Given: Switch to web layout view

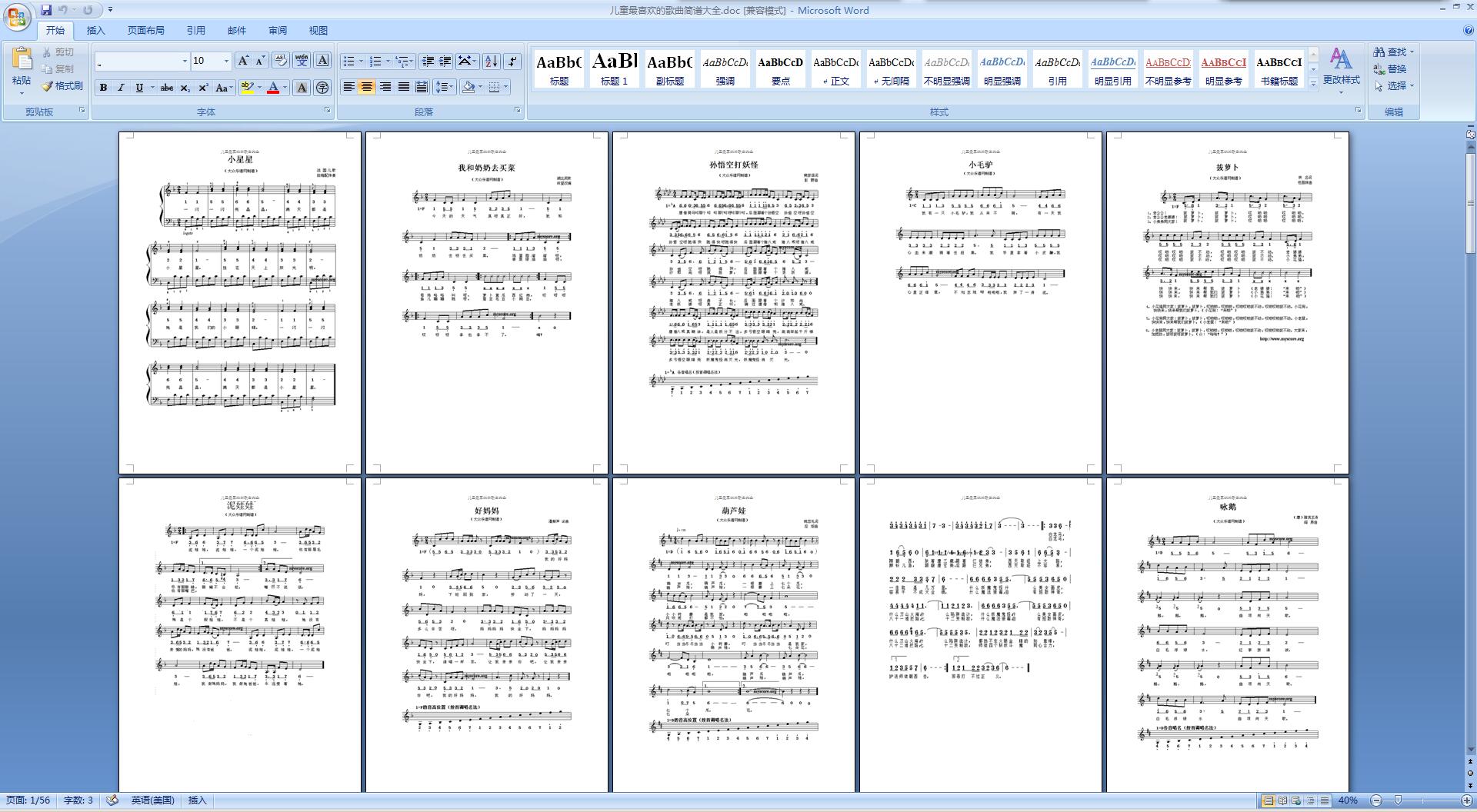Looking at the screenshot, I should [x=1296, y=800].
